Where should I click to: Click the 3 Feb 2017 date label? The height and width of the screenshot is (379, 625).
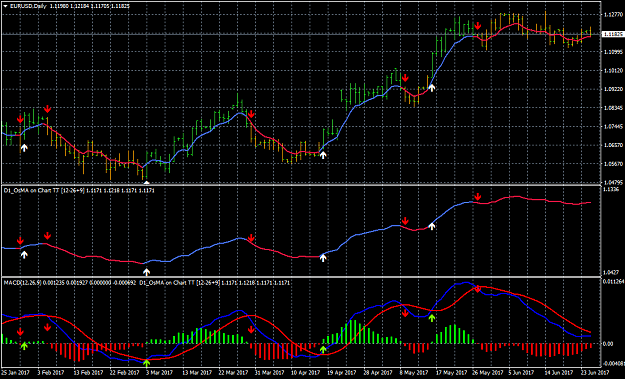click(51, 373)
